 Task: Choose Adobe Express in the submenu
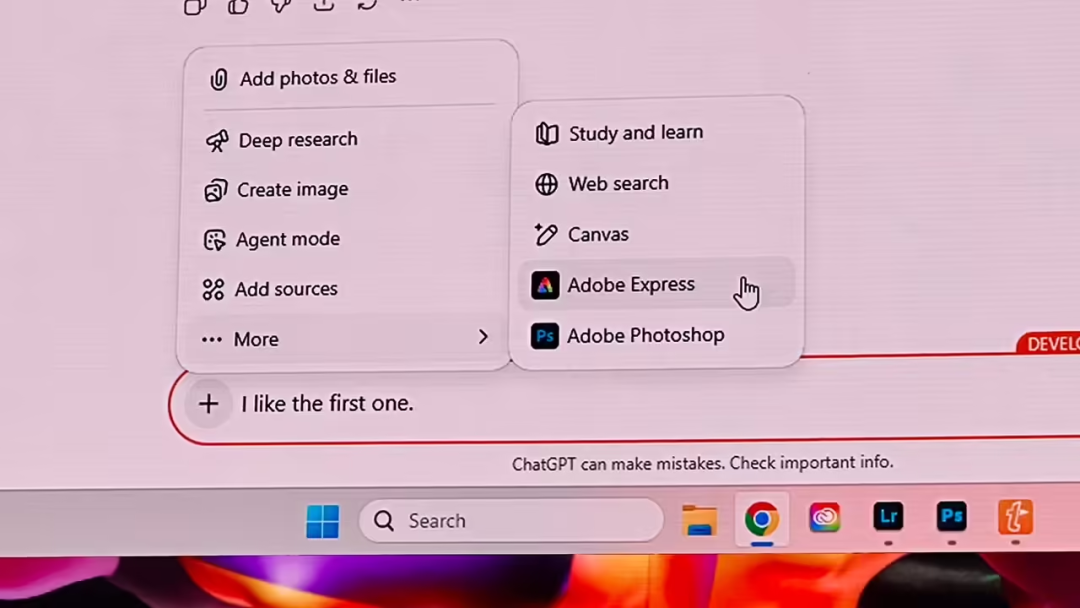pyautogui.click(x=656, y=284)
